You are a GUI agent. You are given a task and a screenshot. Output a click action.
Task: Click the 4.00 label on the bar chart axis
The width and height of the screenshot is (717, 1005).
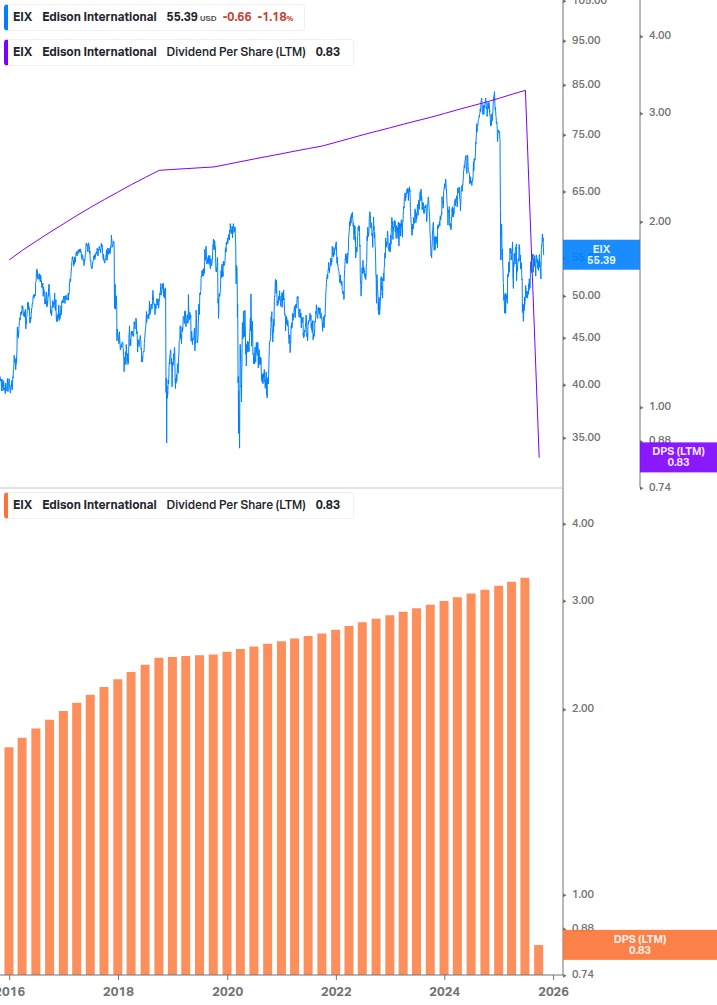point(582,524)
